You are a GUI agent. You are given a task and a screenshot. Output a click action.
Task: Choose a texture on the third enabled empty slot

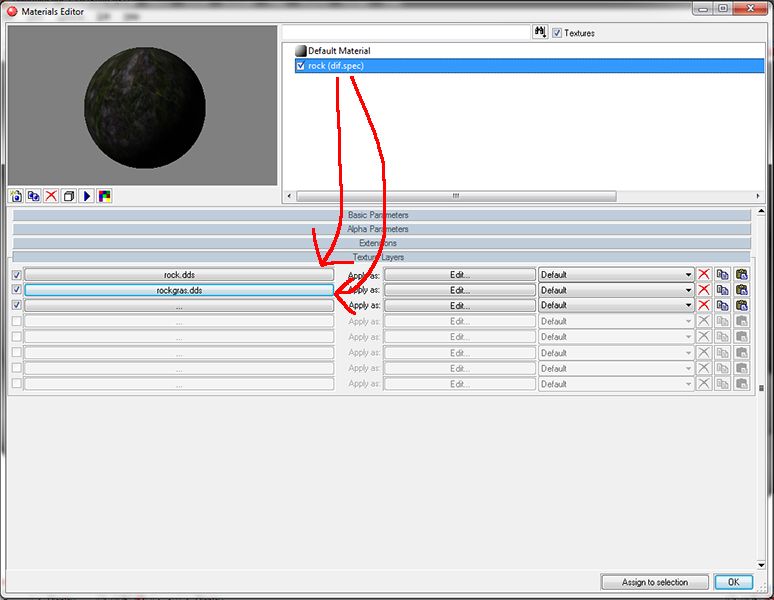click(x=179, y=305)
